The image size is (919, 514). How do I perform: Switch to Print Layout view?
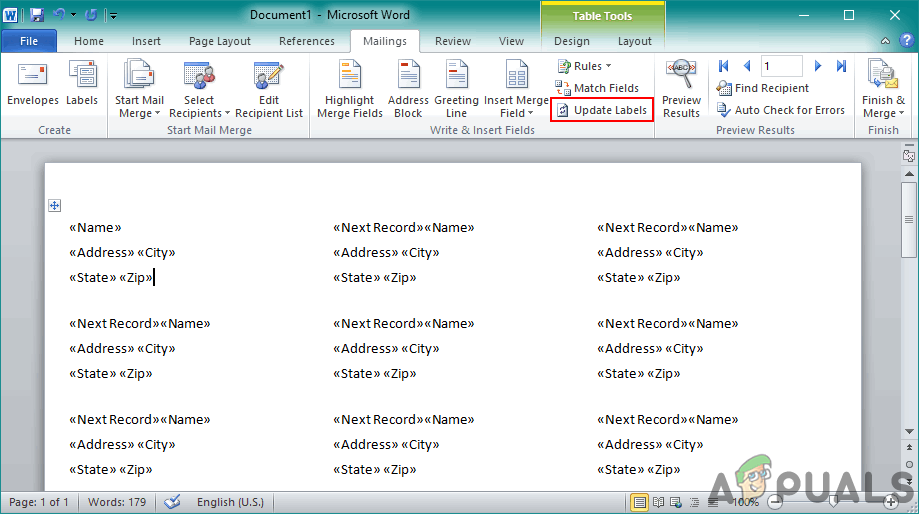coord(639,502)
